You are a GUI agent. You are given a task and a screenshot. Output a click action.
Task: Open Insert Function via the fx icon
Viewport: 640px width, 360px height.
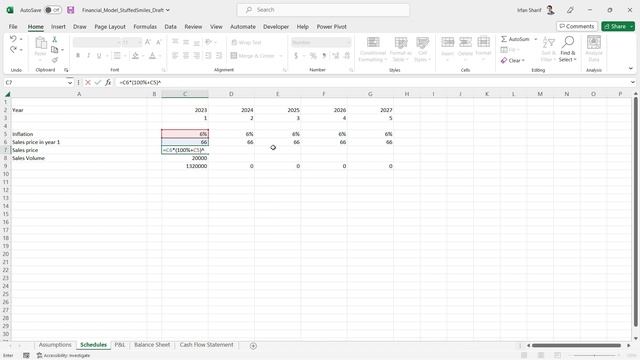(108, 82)
